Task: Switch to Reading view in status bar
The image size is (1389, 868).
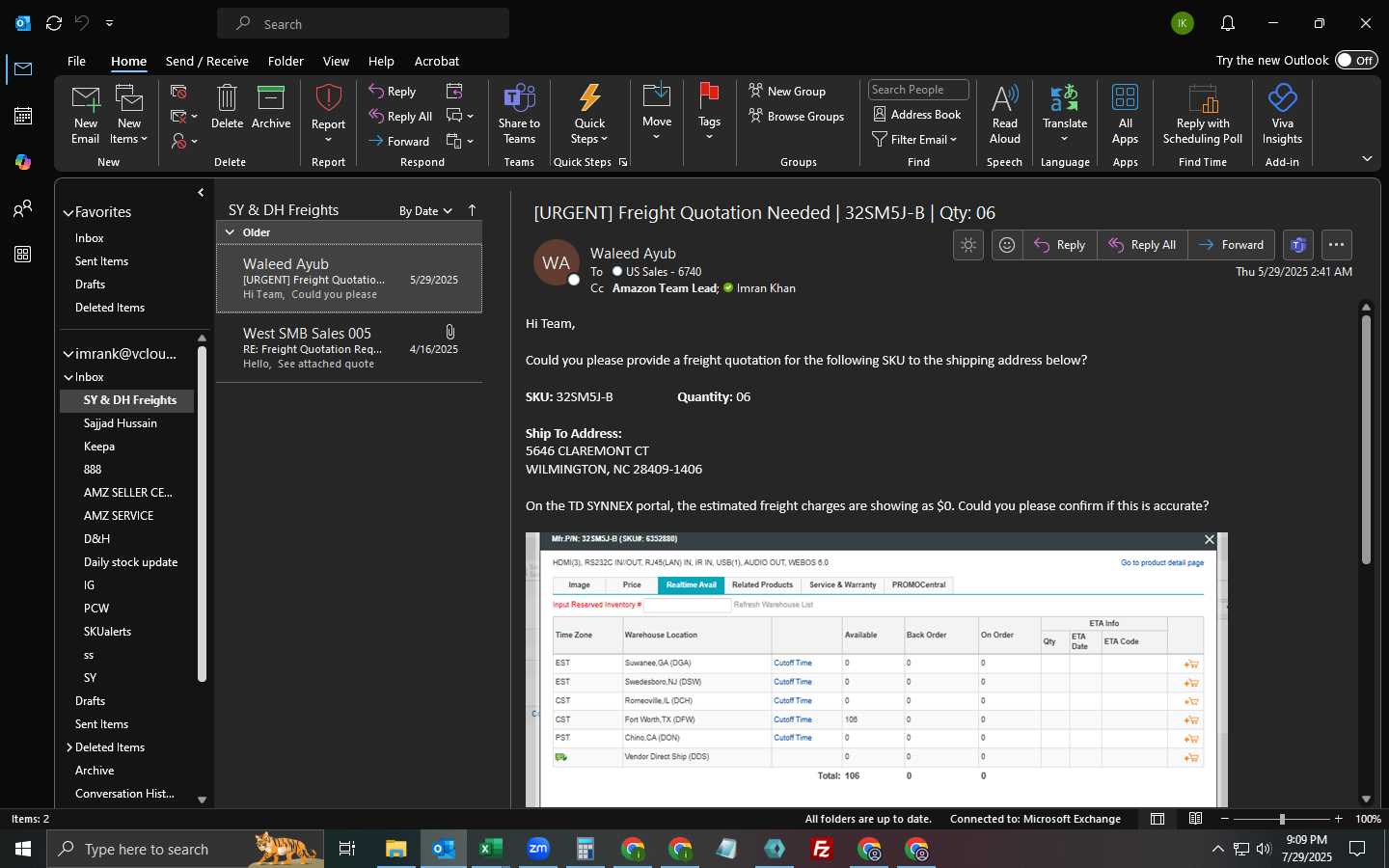Action: tap(1195, 819)
